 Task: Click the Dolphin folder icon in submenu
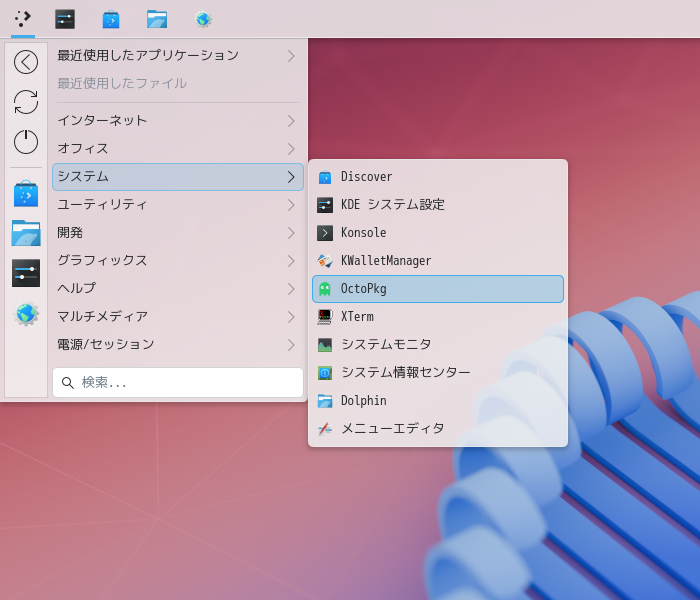click(325, 401)
